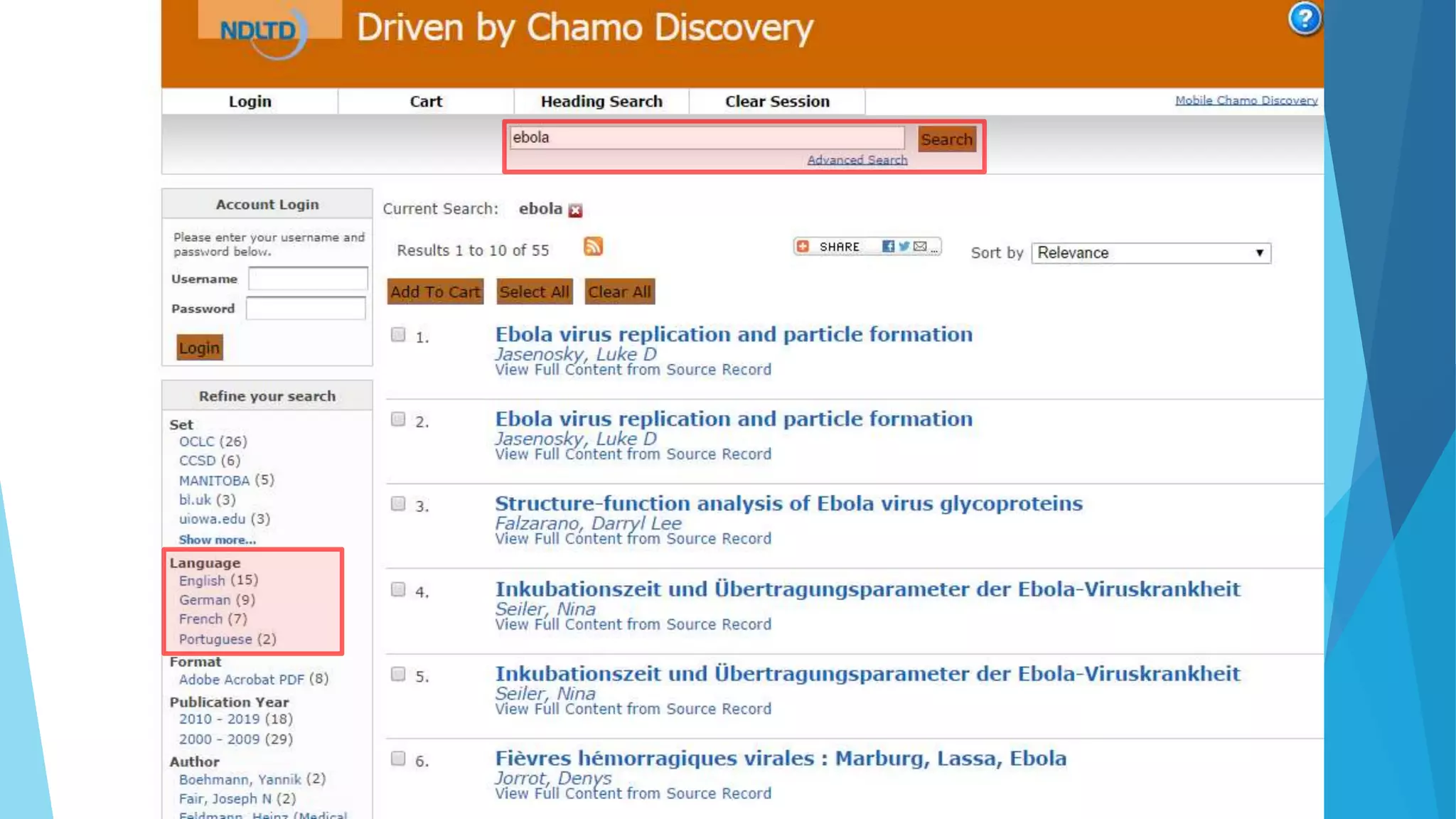This screenshot has height=819, width=1456.
Task: Click Clear Session menu item
Action: [x=777, y=101]
